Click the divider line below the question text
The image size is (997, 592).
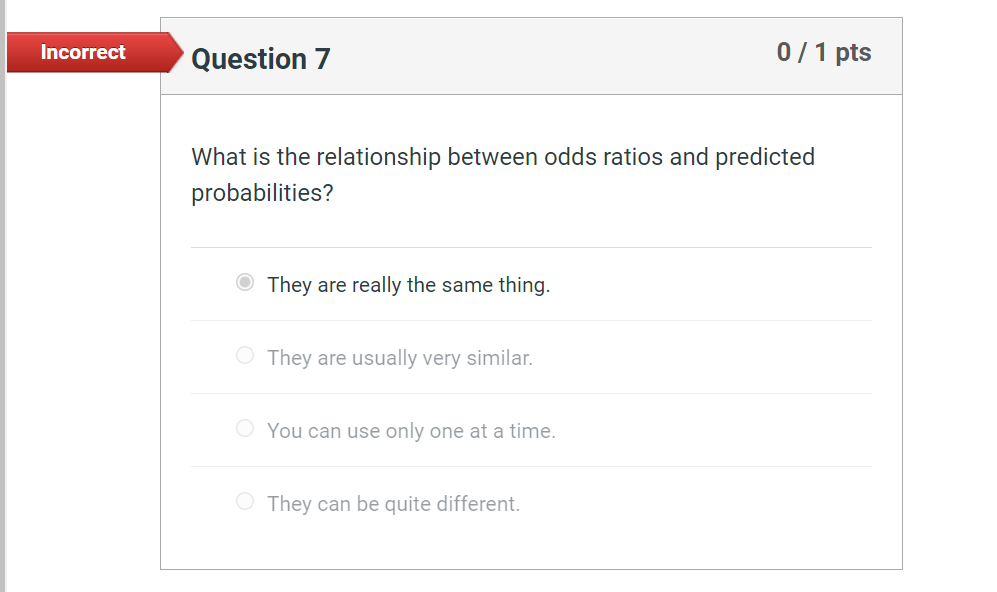coord(530,243)
